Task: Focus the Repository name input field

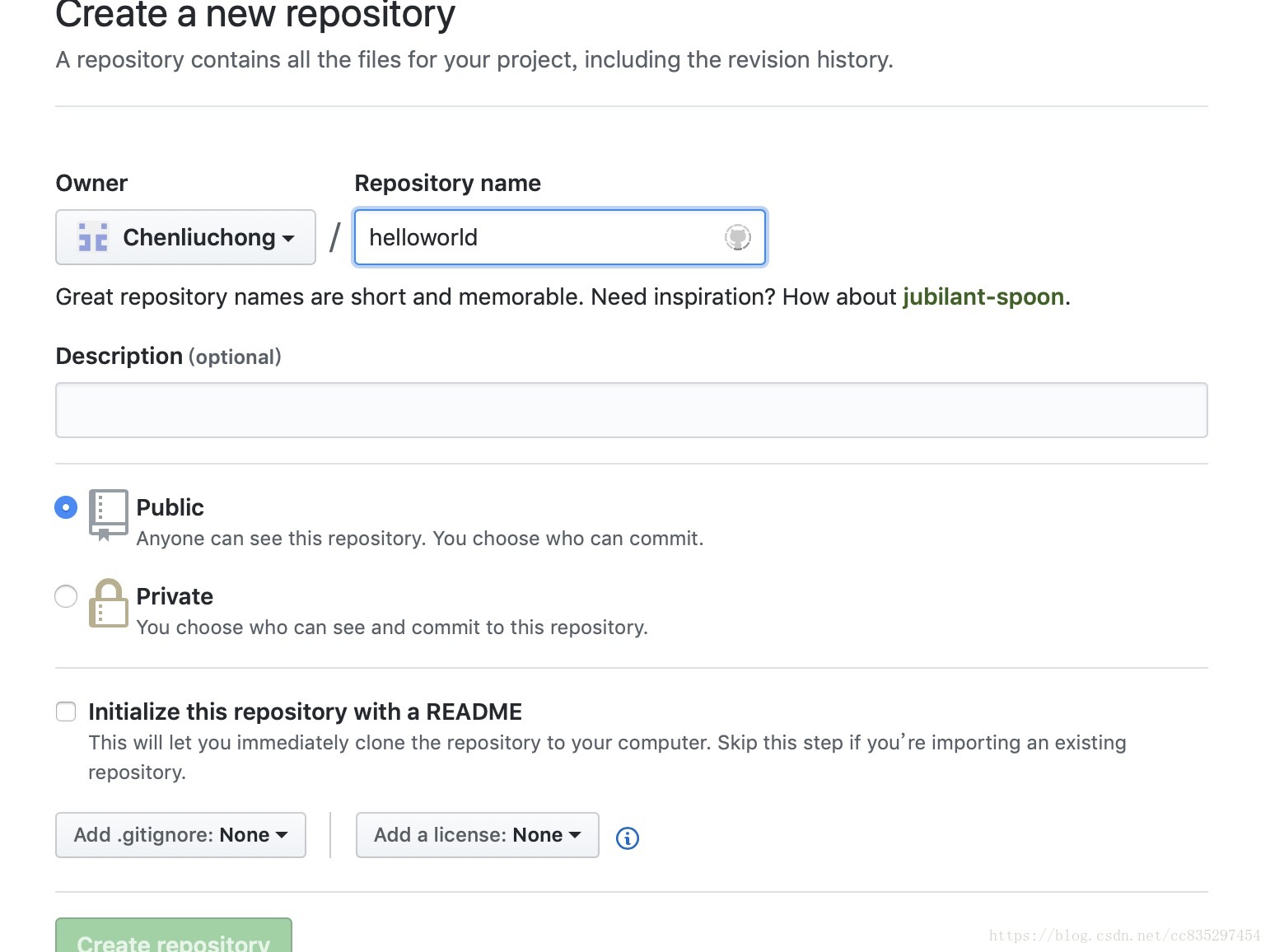Action: [x=560, y=237]
